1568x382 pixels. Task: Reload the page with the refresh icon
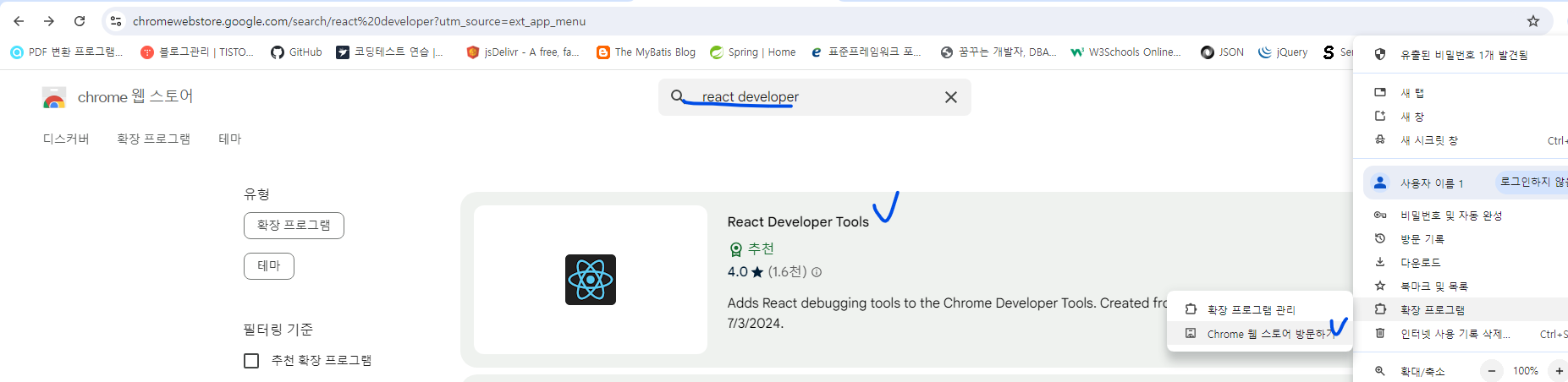pyautogui.click(x=80, y=21)
